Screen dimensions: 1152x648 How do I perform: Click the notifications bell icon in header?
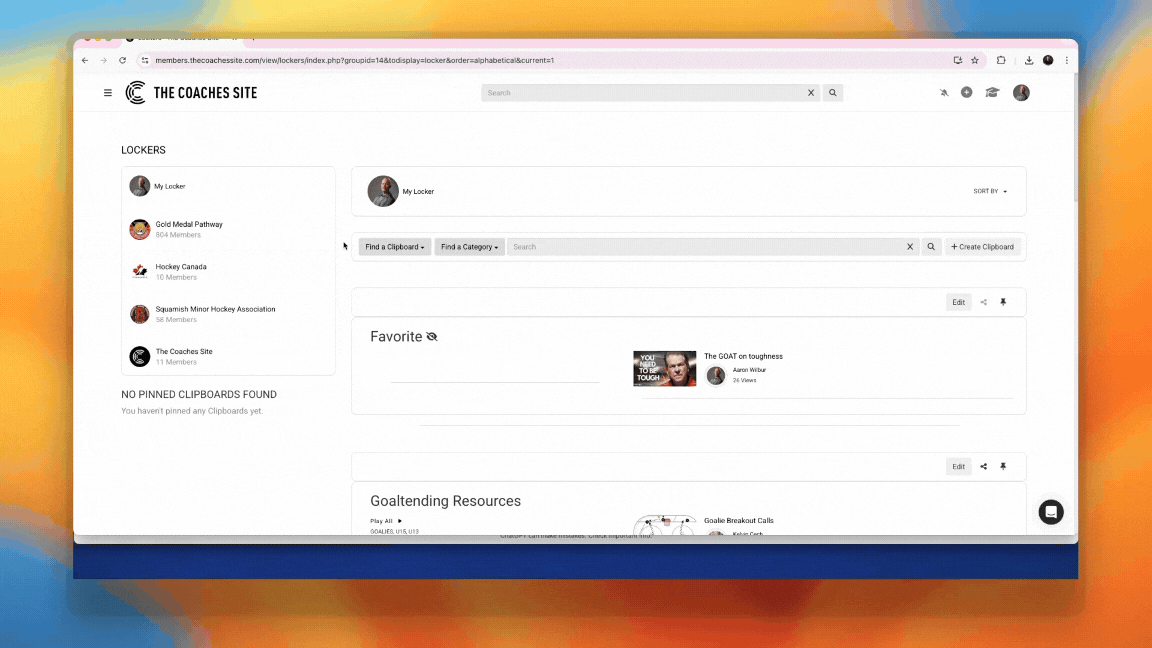pyautogui.click(x=944, y=93)
